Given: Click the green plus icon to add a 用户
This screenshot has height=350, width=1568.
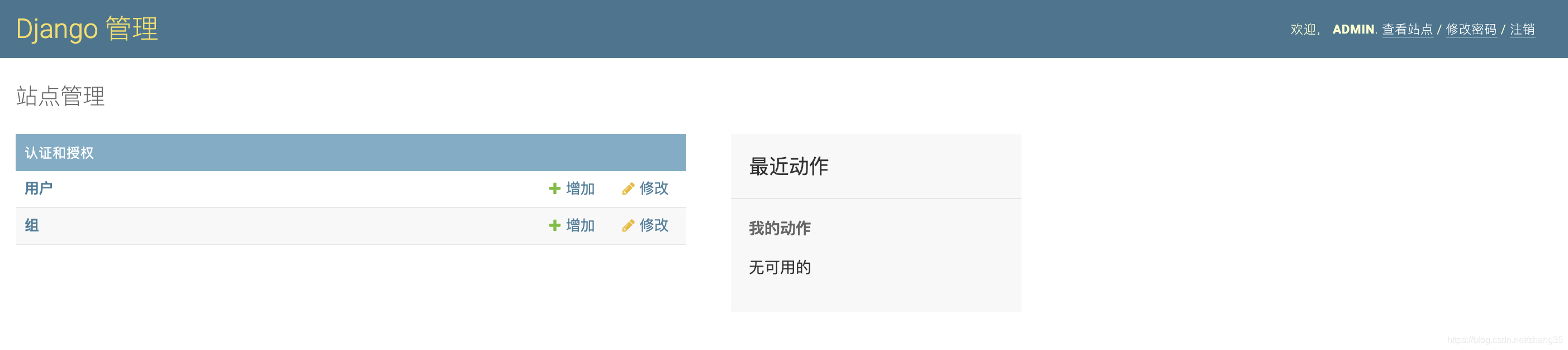Looking at the screenshot, I should [554, 188].
